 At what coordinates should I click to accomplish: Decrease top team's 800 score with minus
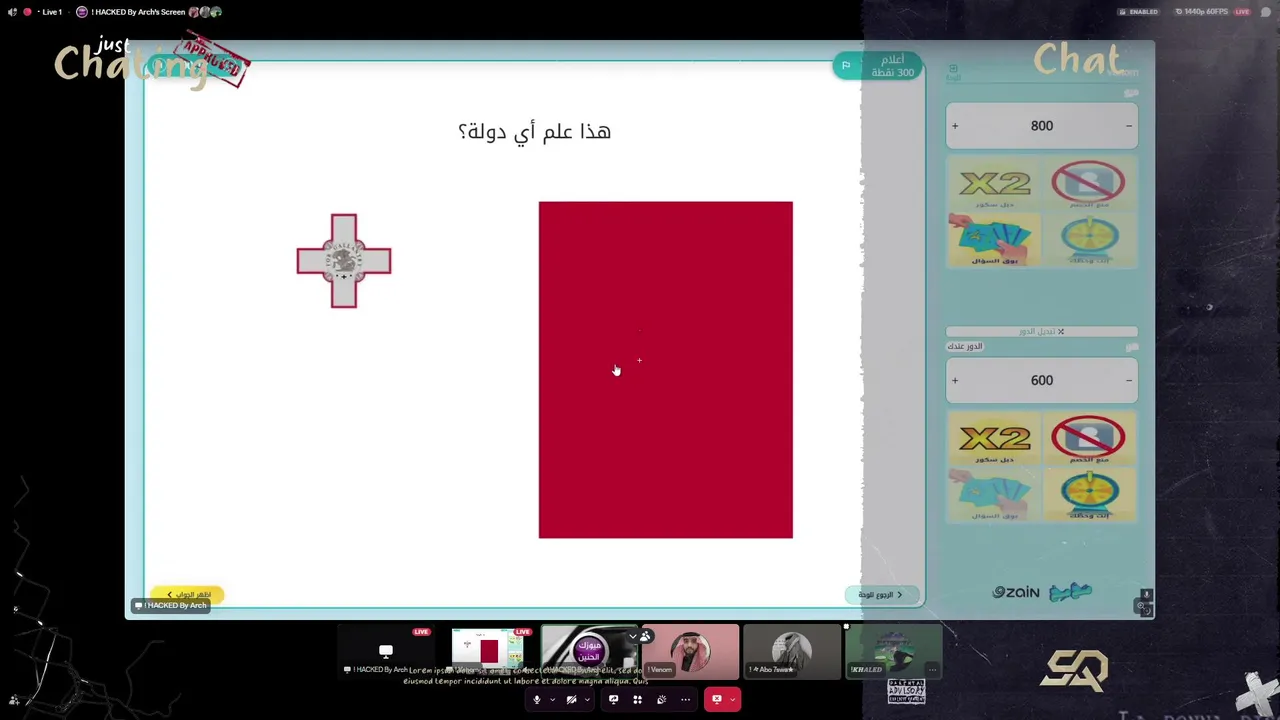[1129, 126]
